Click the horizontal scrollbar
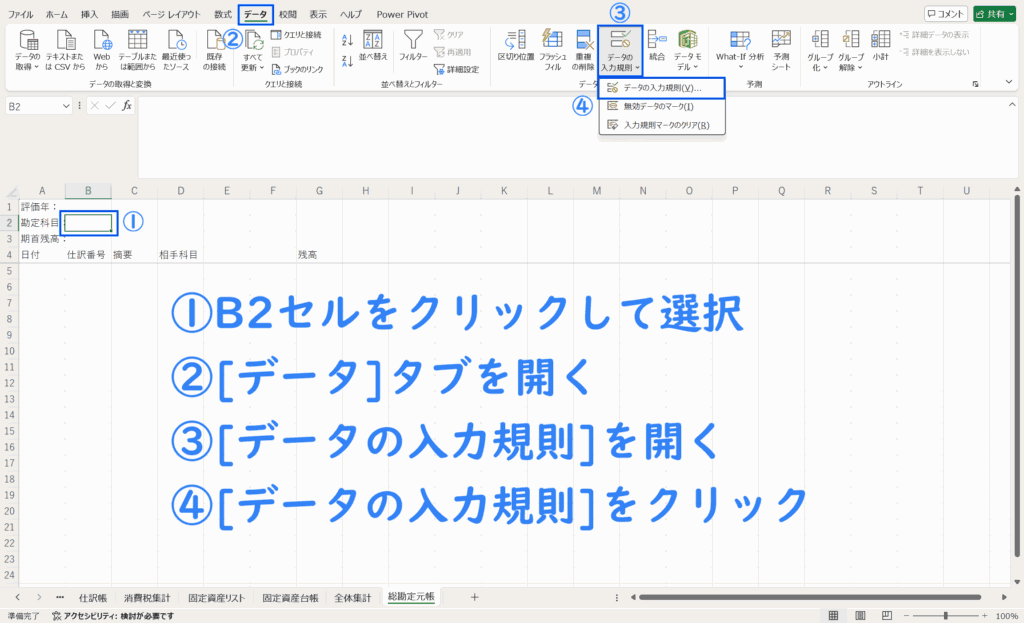The height and width of the screenshot is (623, 1024). [x=810, y=597]
